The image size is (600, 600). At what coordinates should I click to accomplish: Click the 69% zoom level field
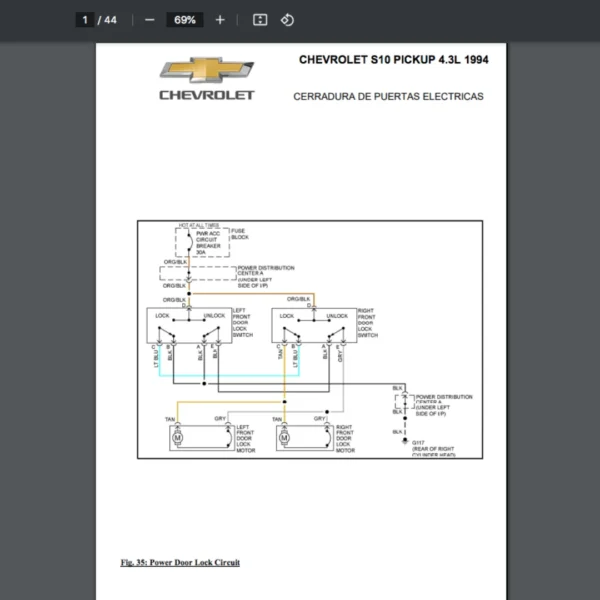[x=185, y=20]
